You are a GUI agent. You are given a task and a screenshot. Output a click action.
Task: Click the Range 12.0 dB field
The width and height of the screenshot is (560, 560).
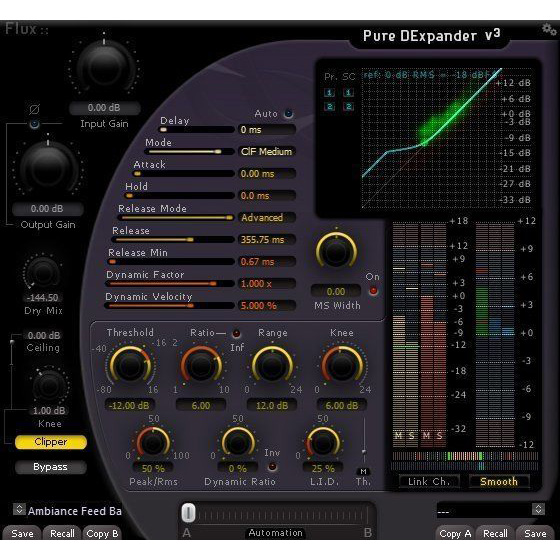272,406
